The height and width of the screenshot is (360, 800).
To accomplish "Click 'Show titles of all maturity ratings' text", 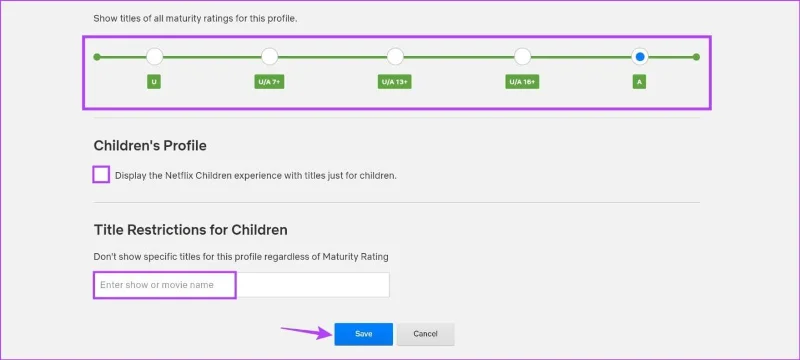I will point(195,19).
